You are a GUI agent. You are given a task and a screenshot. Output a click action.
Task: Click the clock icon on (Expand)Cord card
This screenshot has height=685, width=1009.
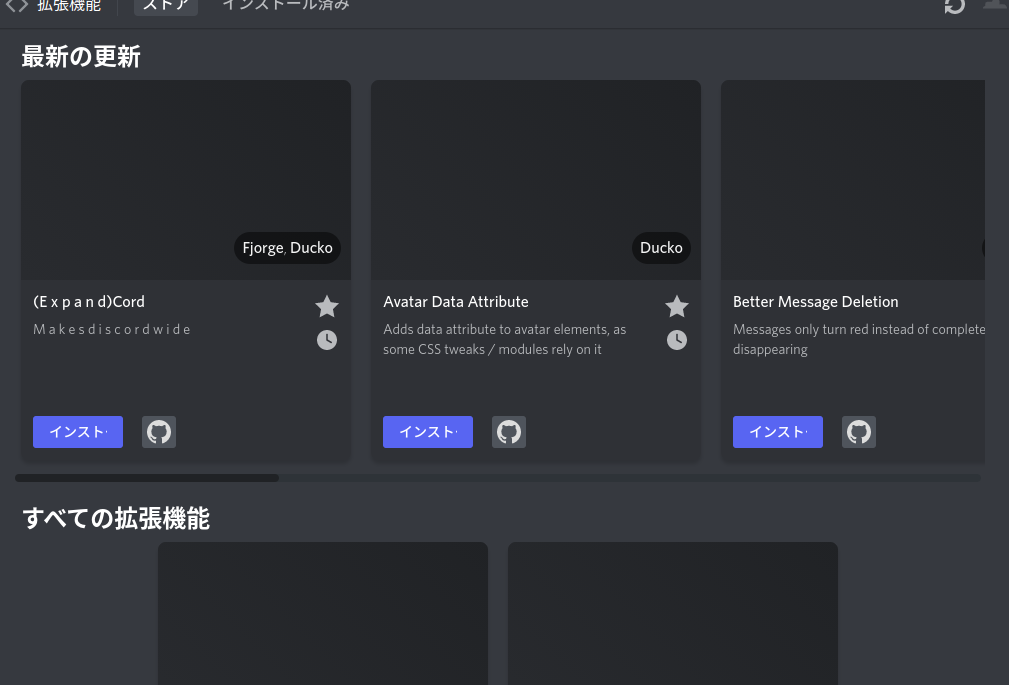(327, 340)
